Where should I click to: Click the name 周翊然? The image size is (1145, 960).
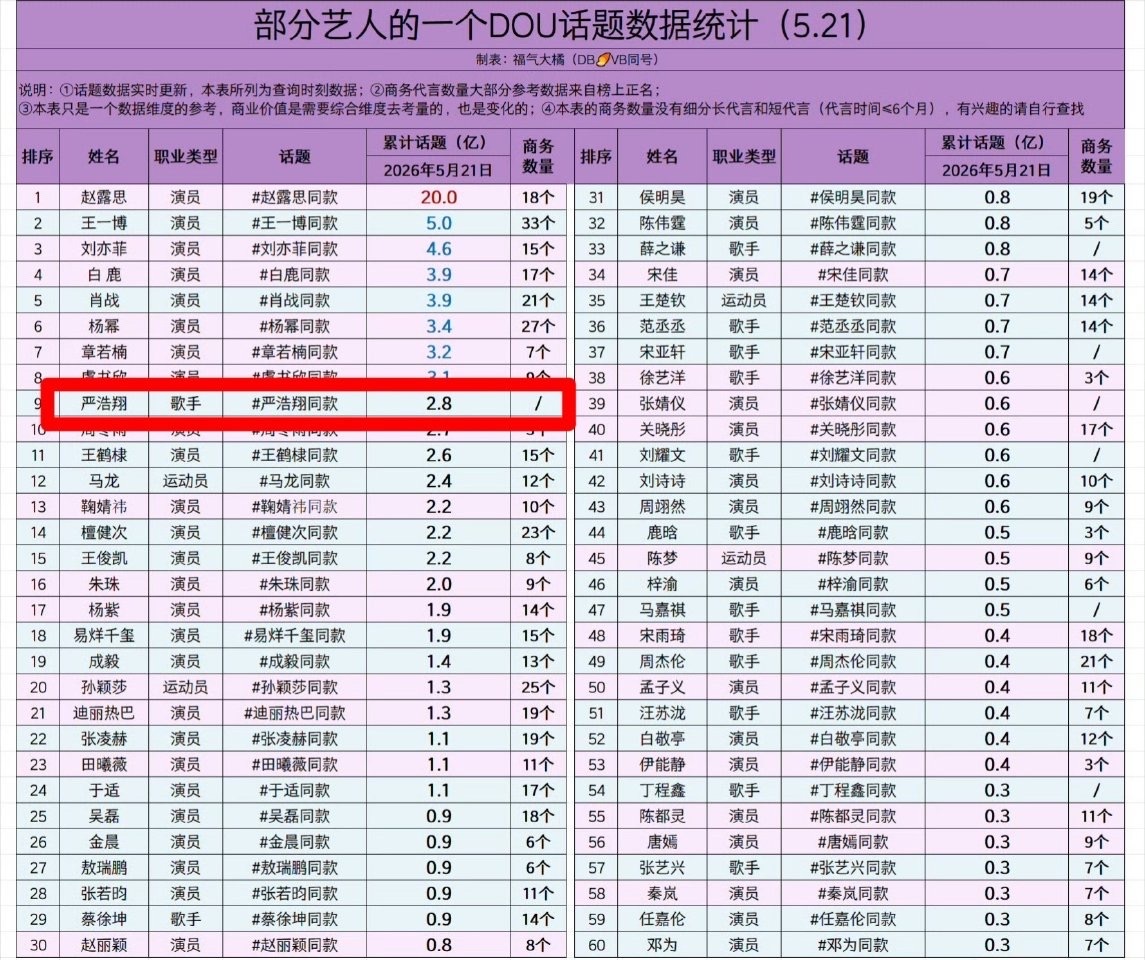coord(662,507)
